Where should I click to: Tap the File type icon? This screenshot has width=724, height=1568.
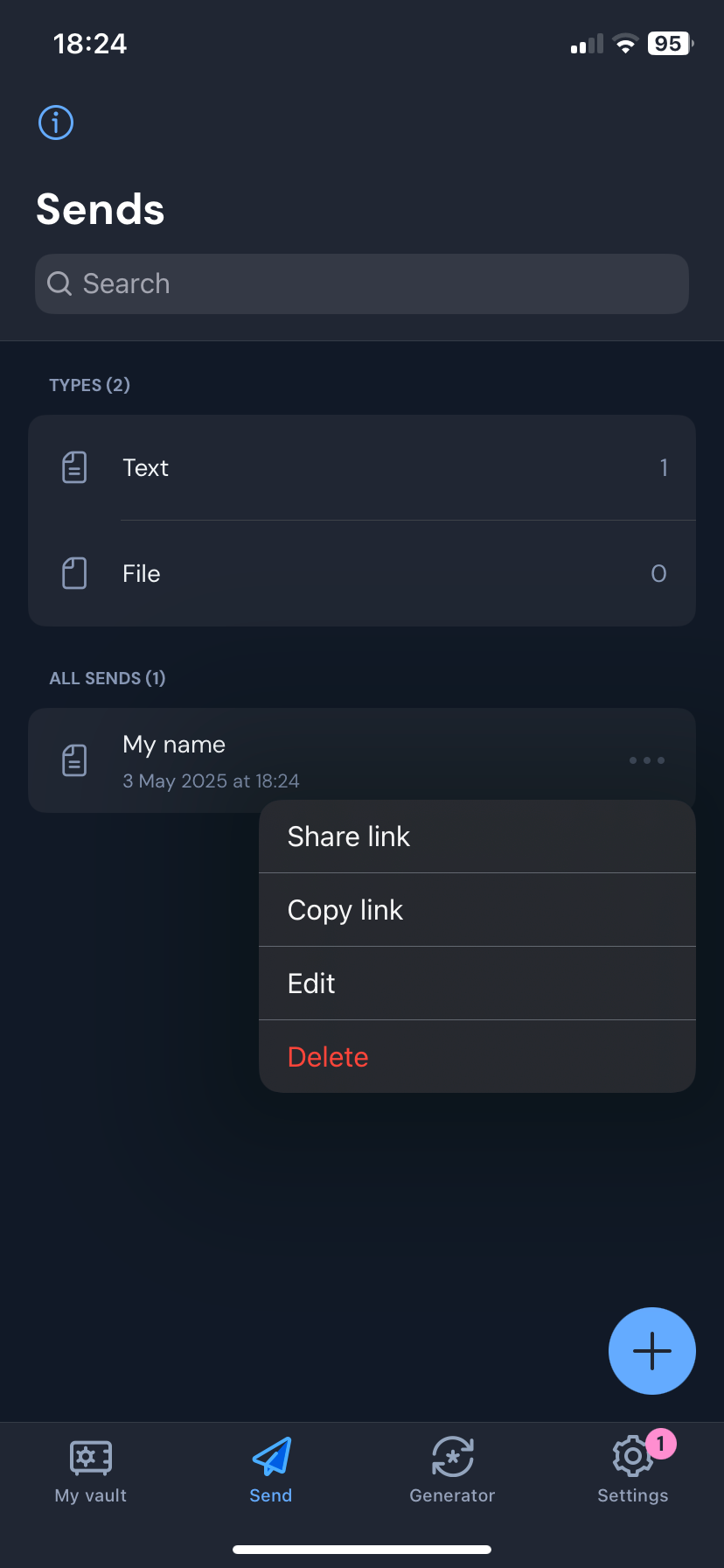tap(74, 574)
